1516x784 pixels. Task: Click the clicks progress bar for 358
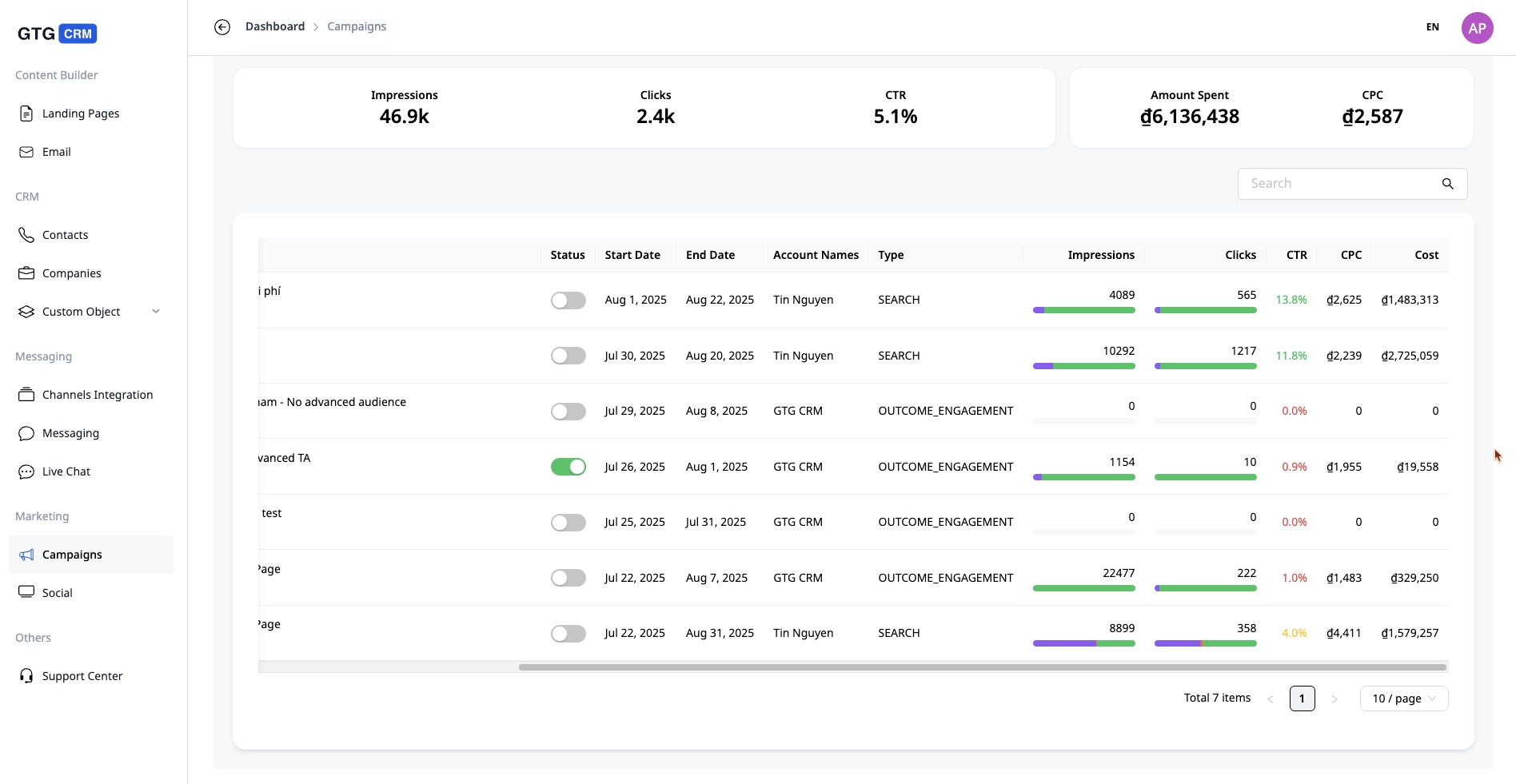pyautogui.click(x=1206, y=643)
